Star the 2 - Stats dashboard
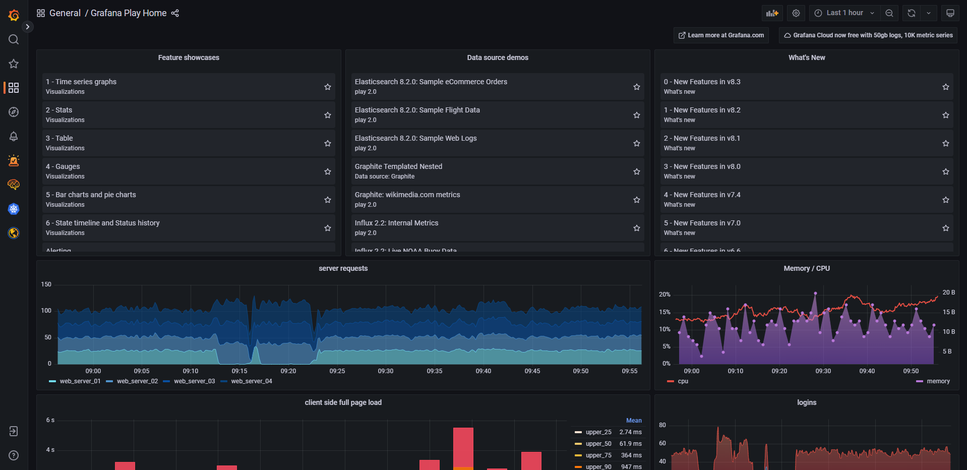This screenshot has width=967, height=470. coord(327,115)
